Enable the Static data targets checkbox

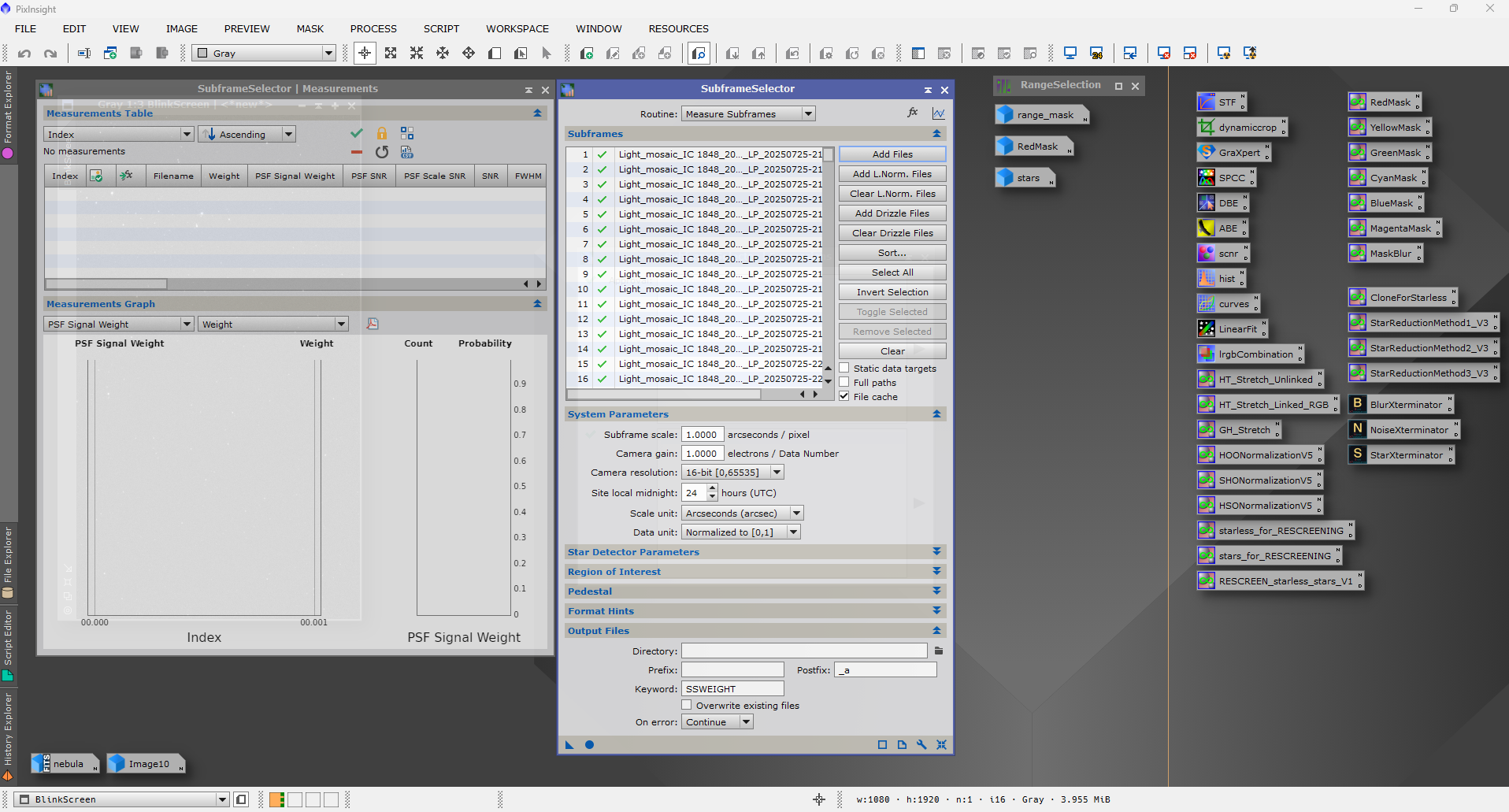pos(844,368)
